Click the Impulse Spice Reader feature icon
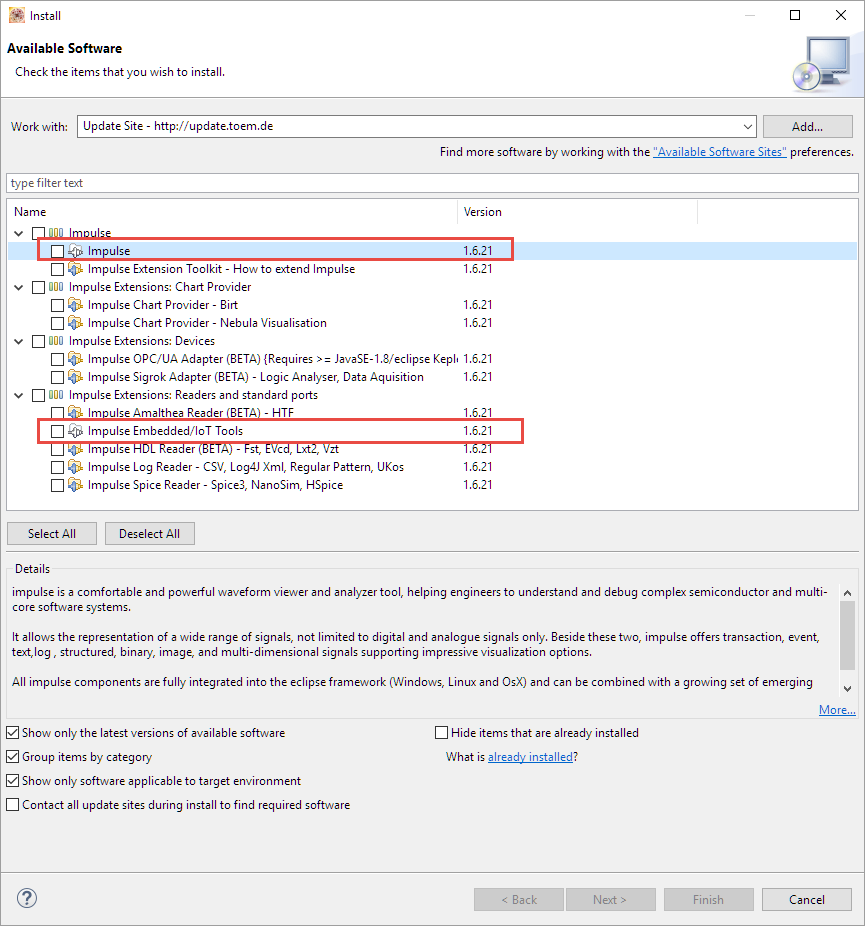The image size is (865, 926). (75, 485)
